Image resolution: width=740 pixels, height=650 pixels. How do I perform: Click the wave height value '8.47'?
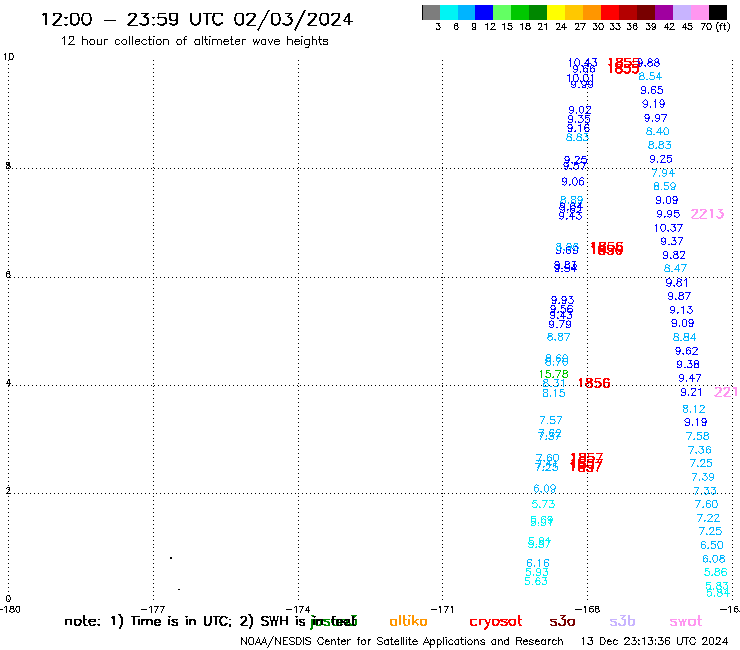coord(675,269)
